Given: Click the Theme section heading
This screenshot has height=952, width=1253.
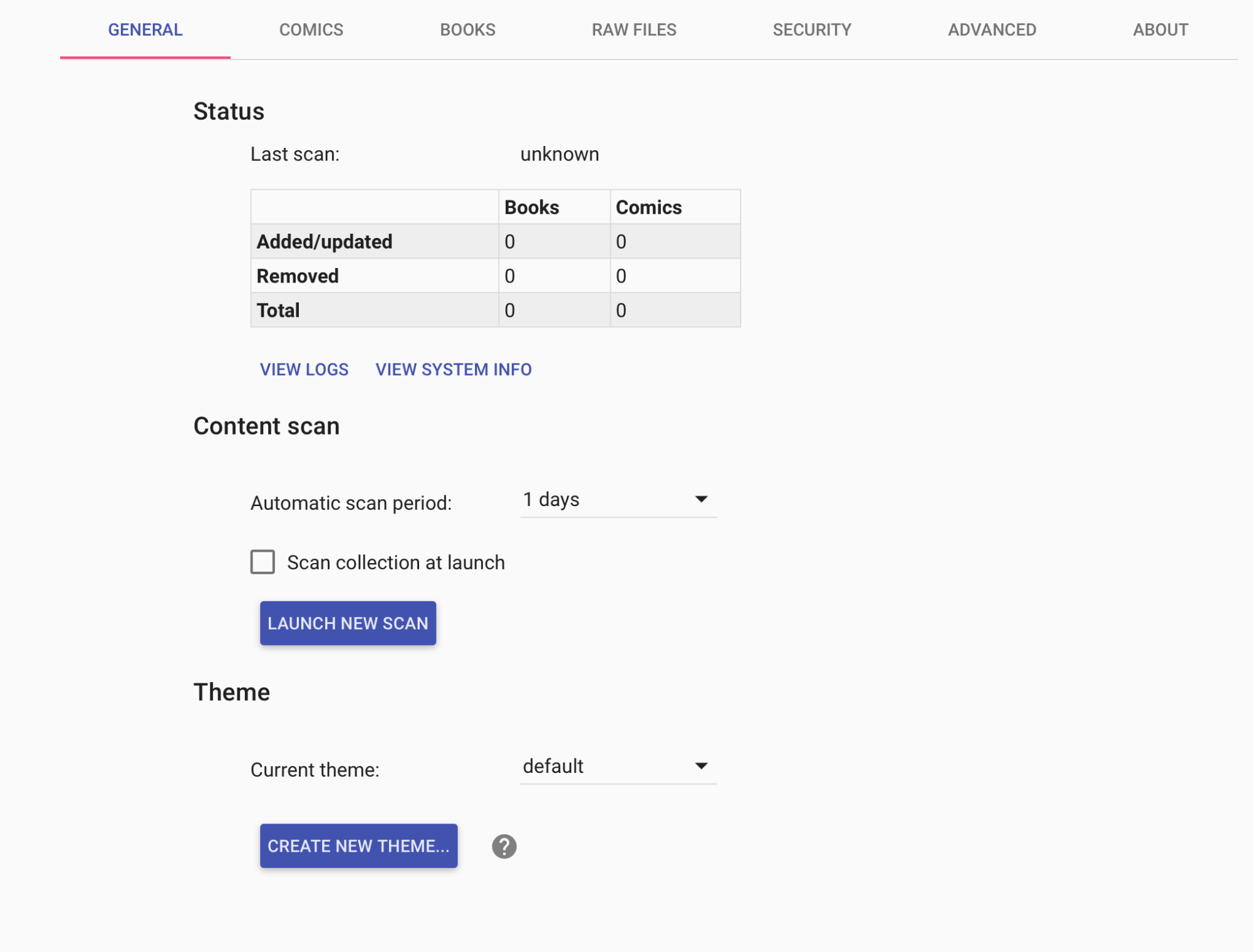Looking at the screenshot, I should pyautogui.click(x=231, y=692).
